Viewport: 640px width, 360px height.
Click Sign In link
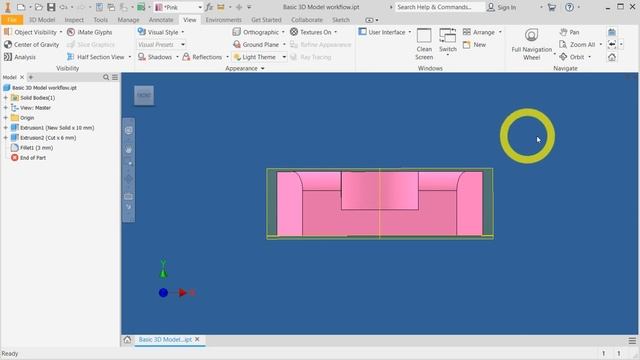point(506,7)
